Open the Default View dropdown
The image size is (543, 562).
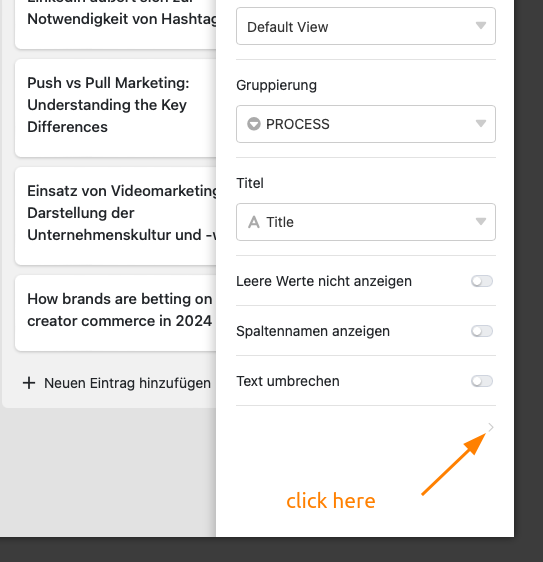366,26
